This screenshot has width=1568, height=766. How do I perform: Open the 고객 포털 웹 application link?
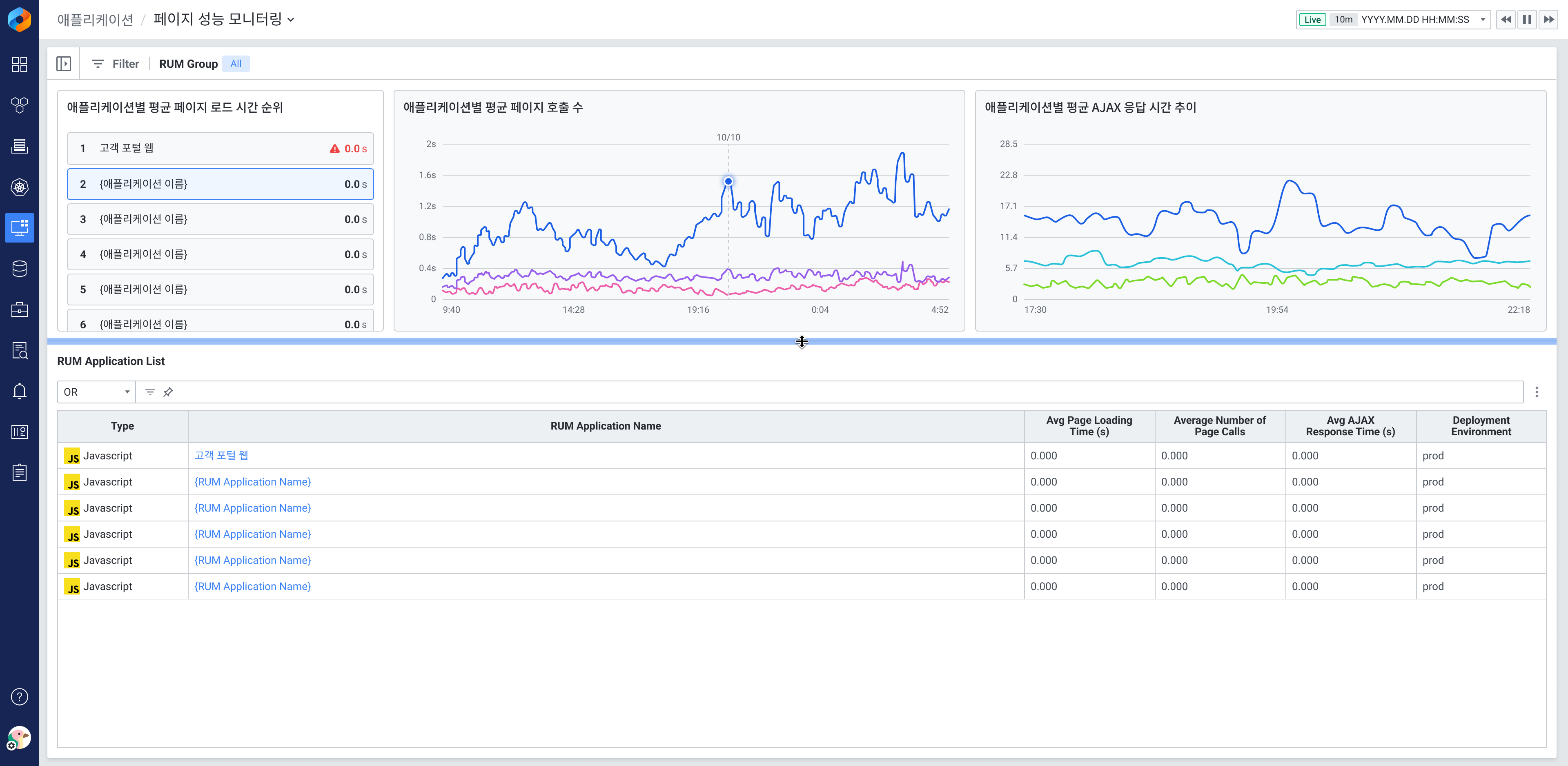[x=221, y=455]
